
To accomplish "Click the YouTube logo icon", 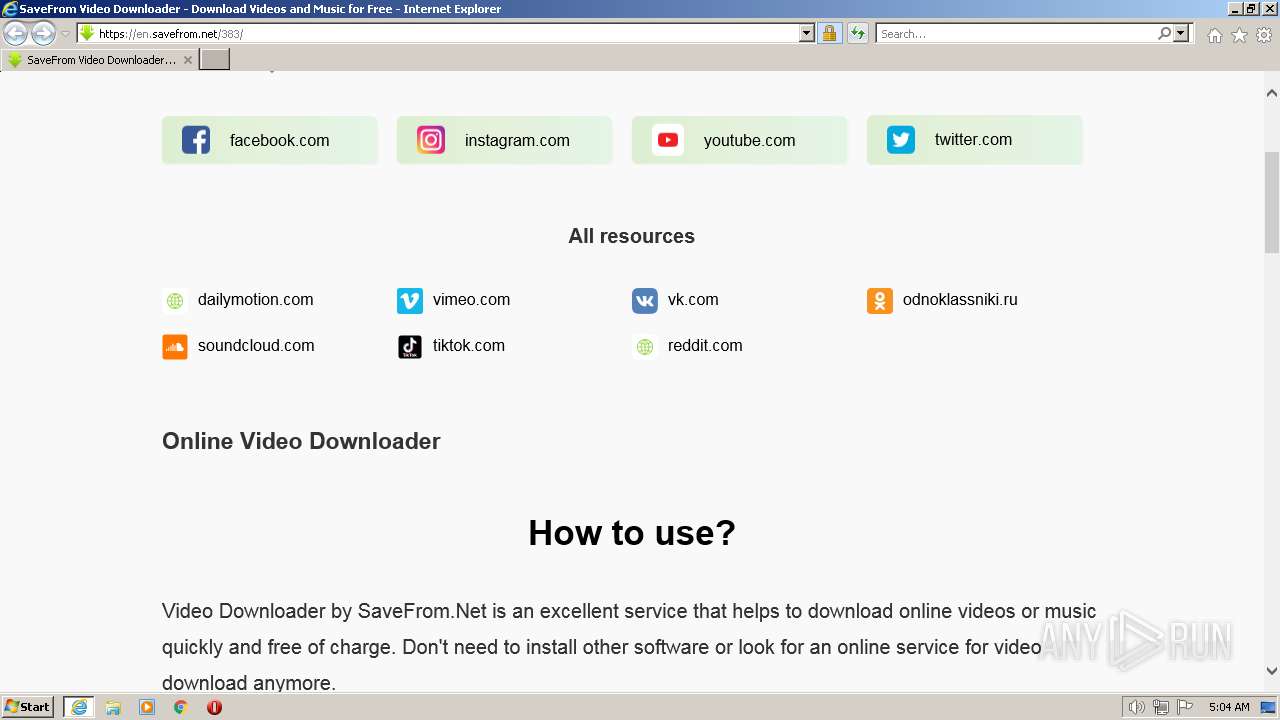I will point(668,140).
